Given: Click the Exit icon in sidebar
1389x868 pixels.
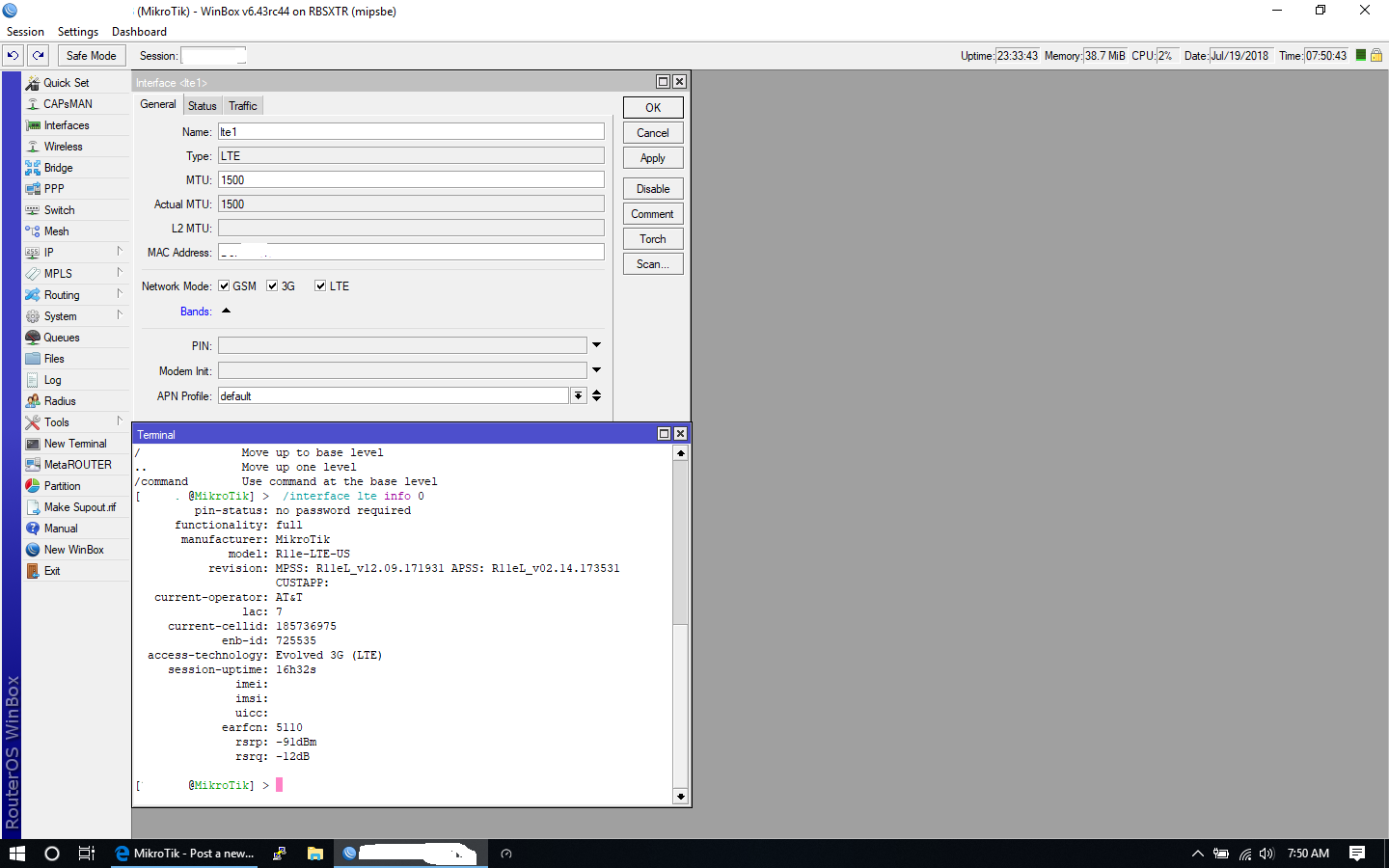Looking at the screenshot, I should (x=33, y=571).
